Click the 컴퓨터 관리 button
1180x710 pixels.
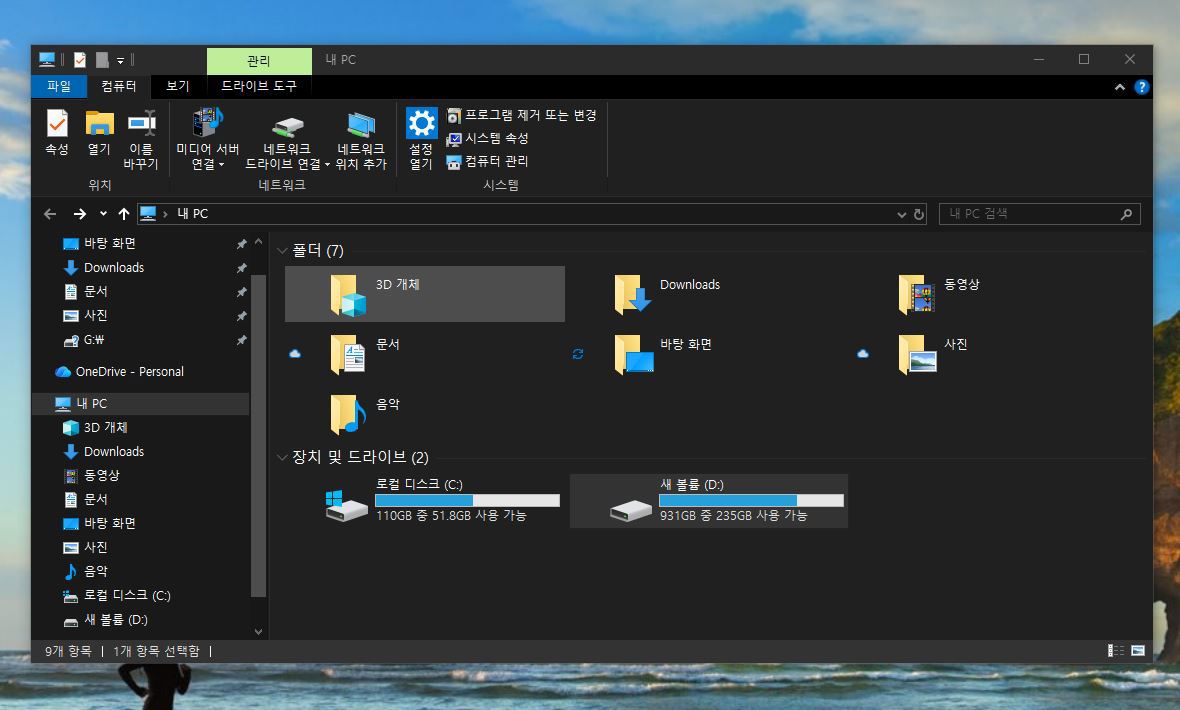click(488, 162)
